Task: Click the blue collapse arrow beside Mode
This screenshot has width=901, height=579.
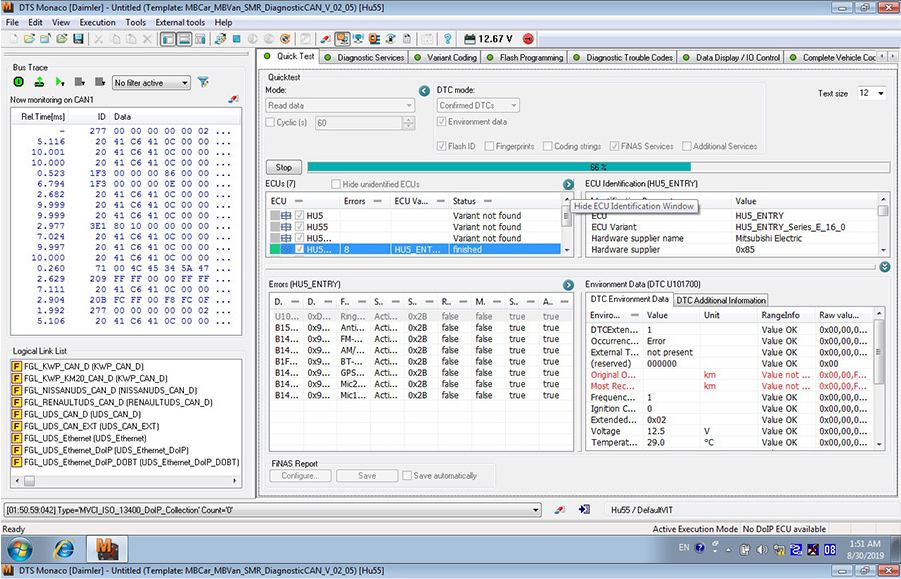Action: click(424, 91)
